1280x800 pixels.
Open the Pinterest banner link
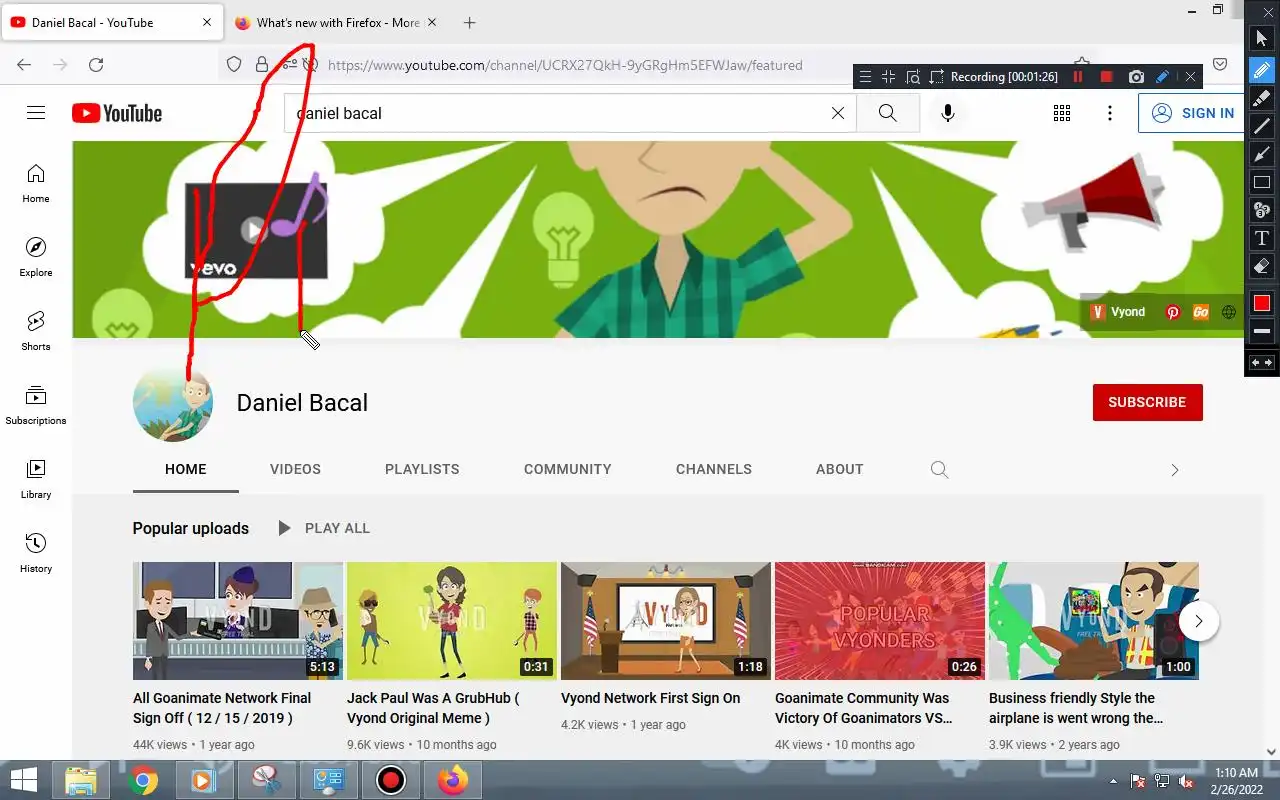pyautogui.click(x=1173, y=312)
